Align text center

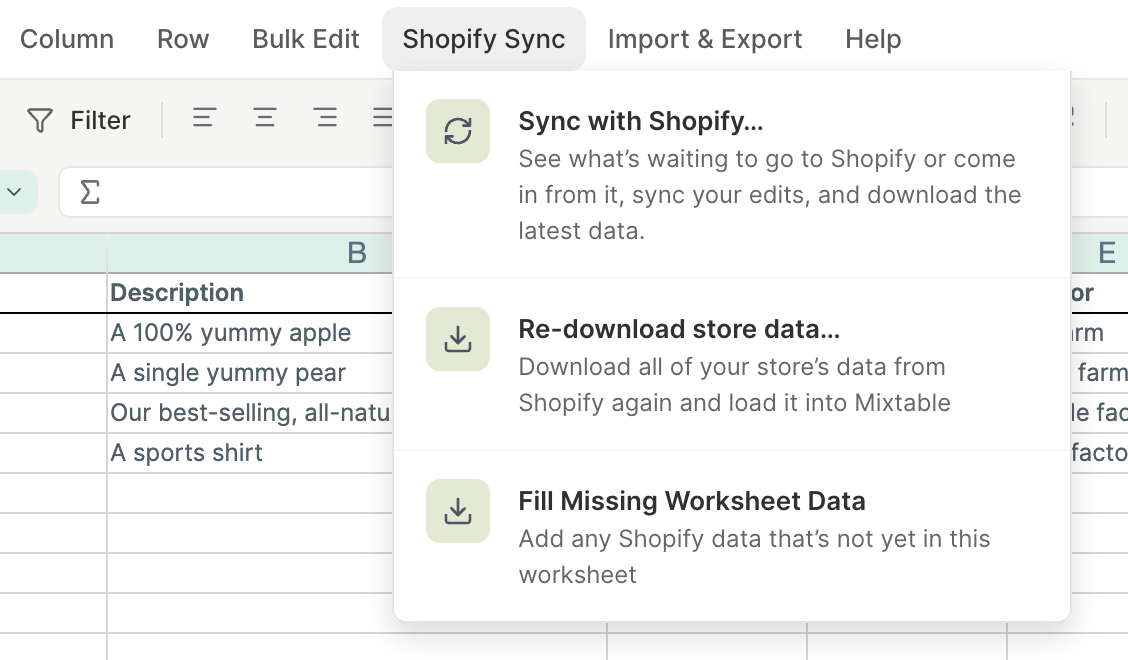pyautogui.click(x=265, y=117)
